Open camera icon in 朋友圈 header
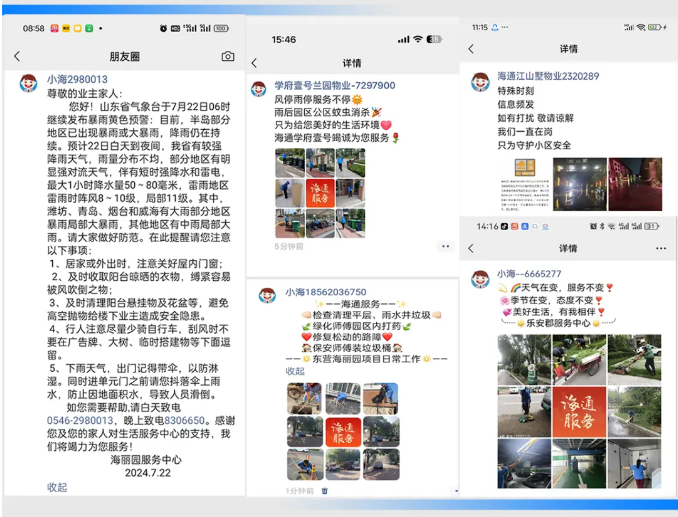Viewport: 678px width, 517px height. pos(228,56)
